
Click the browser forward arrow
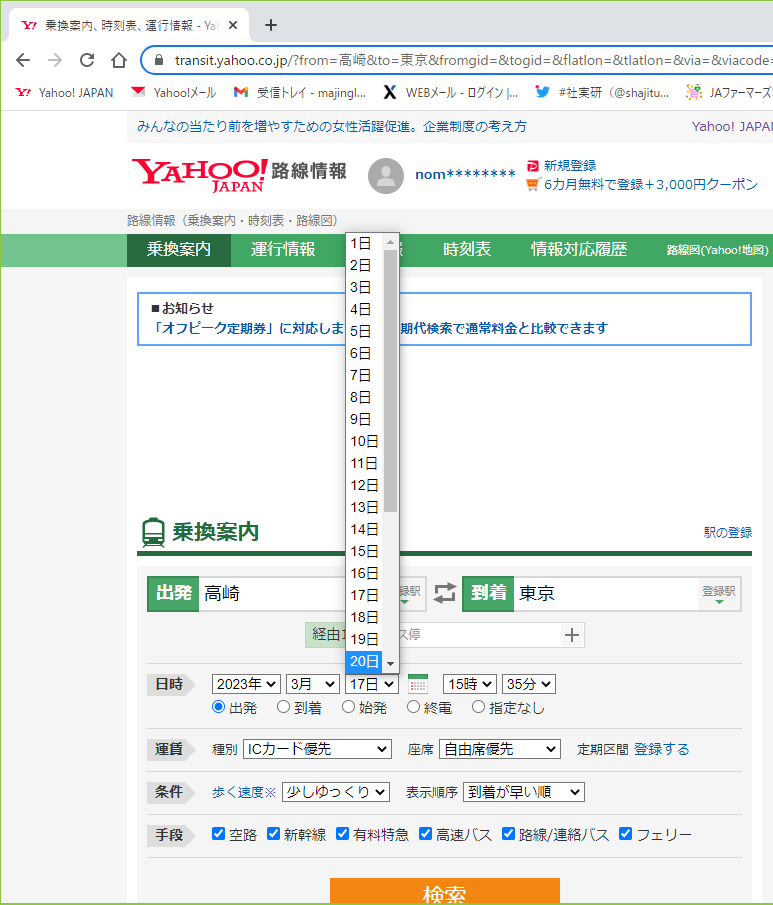[x=55, y=60]
